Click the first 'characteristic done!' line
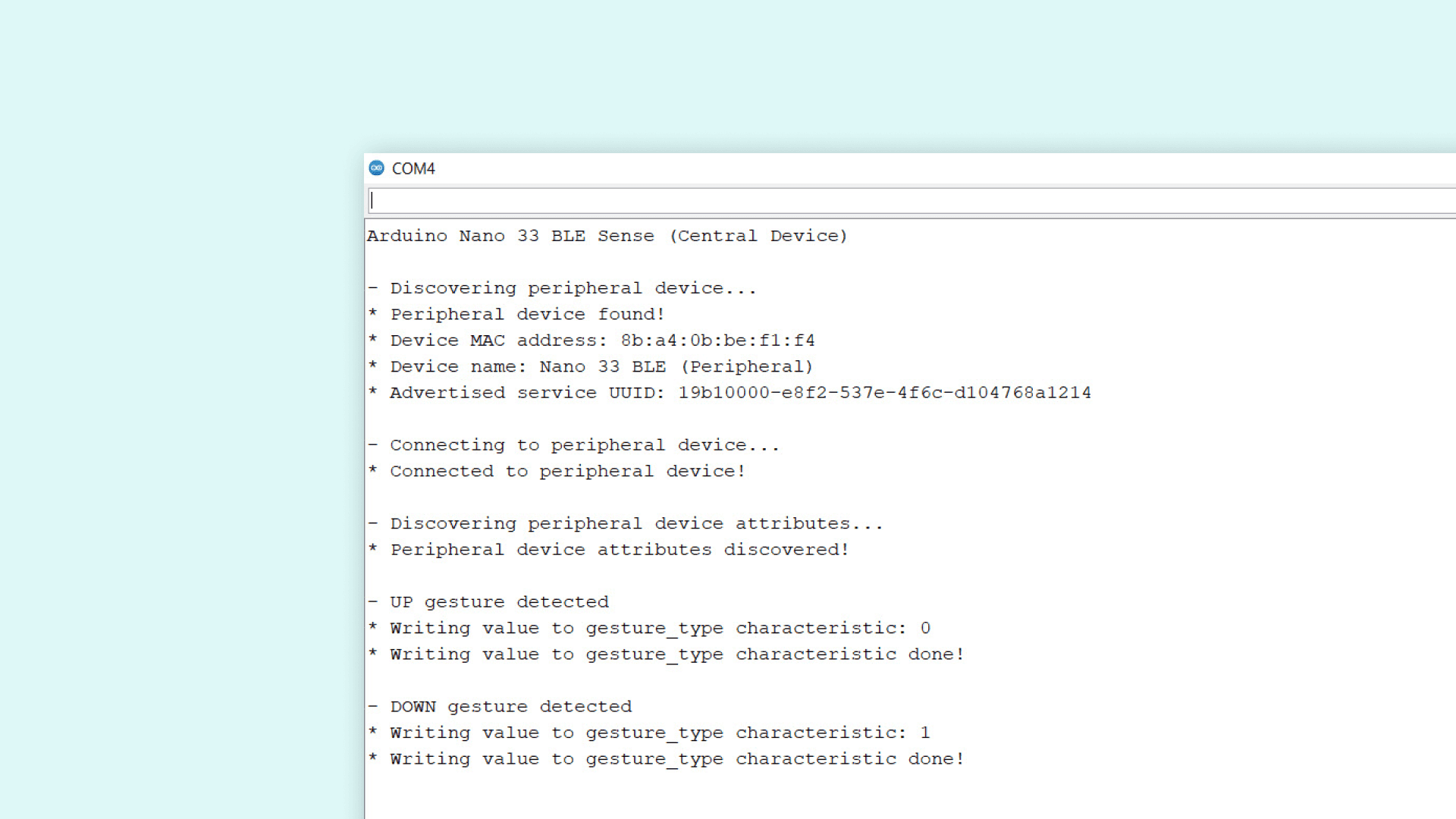Image resolution: width=1456 pixels, height=819 pixels. [676, 654]
